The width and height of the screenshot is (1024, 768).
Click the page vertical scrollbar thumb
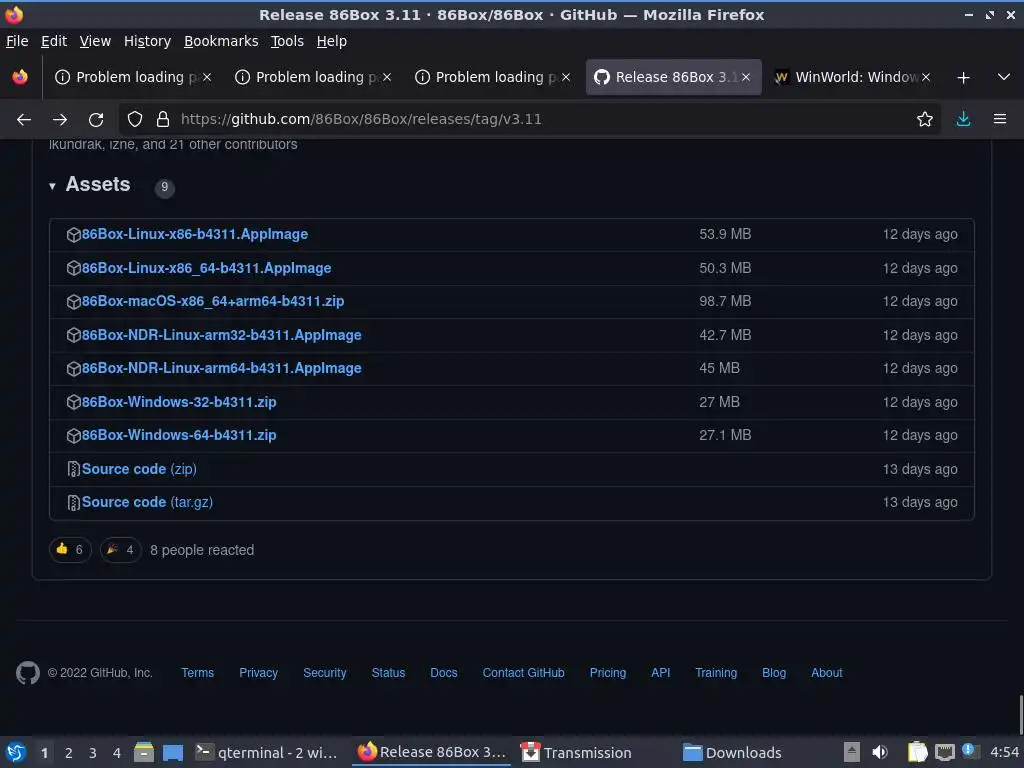(1021, 714)
